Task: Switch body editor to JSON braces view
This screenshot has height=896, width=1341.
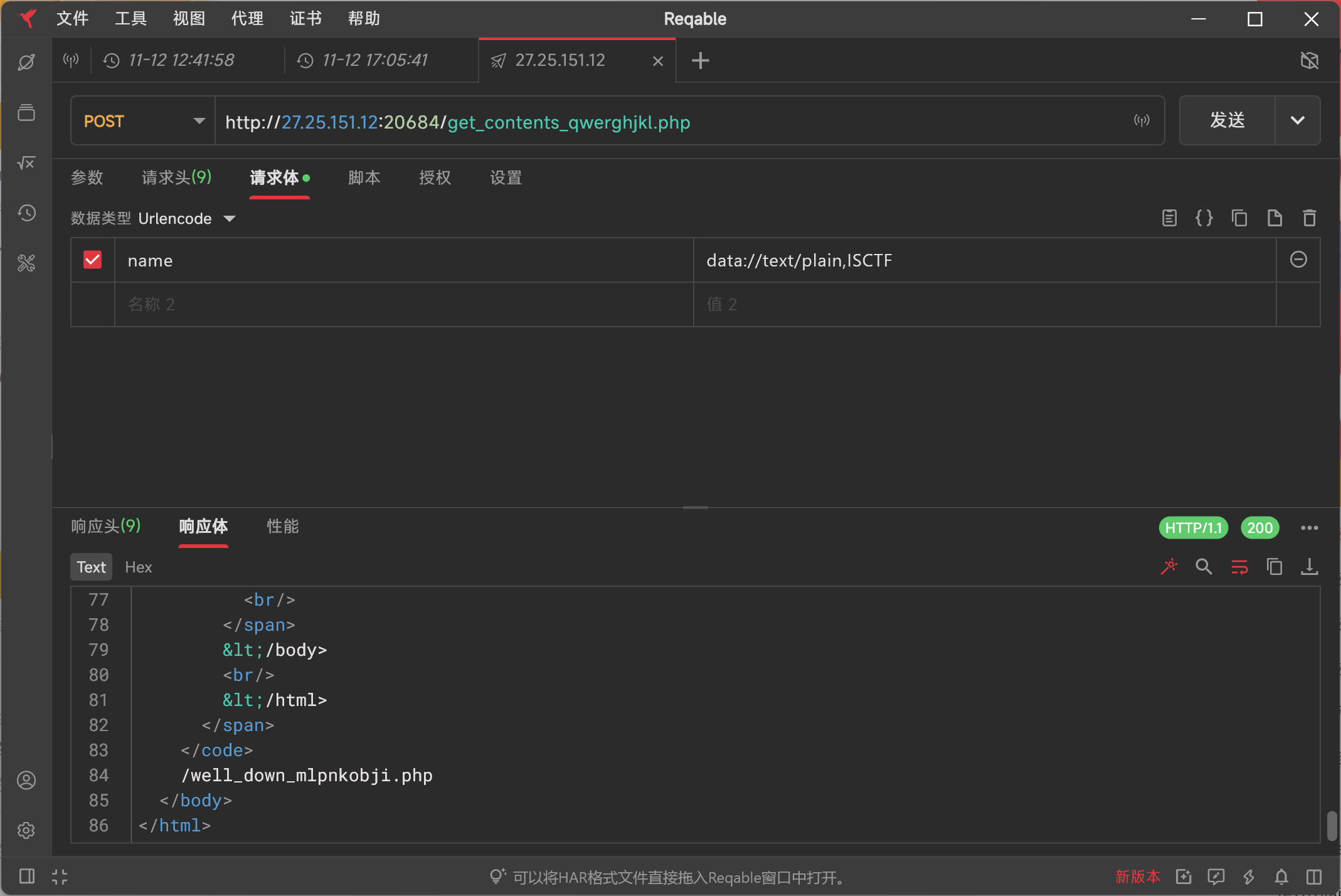Action: point(1204,218)
